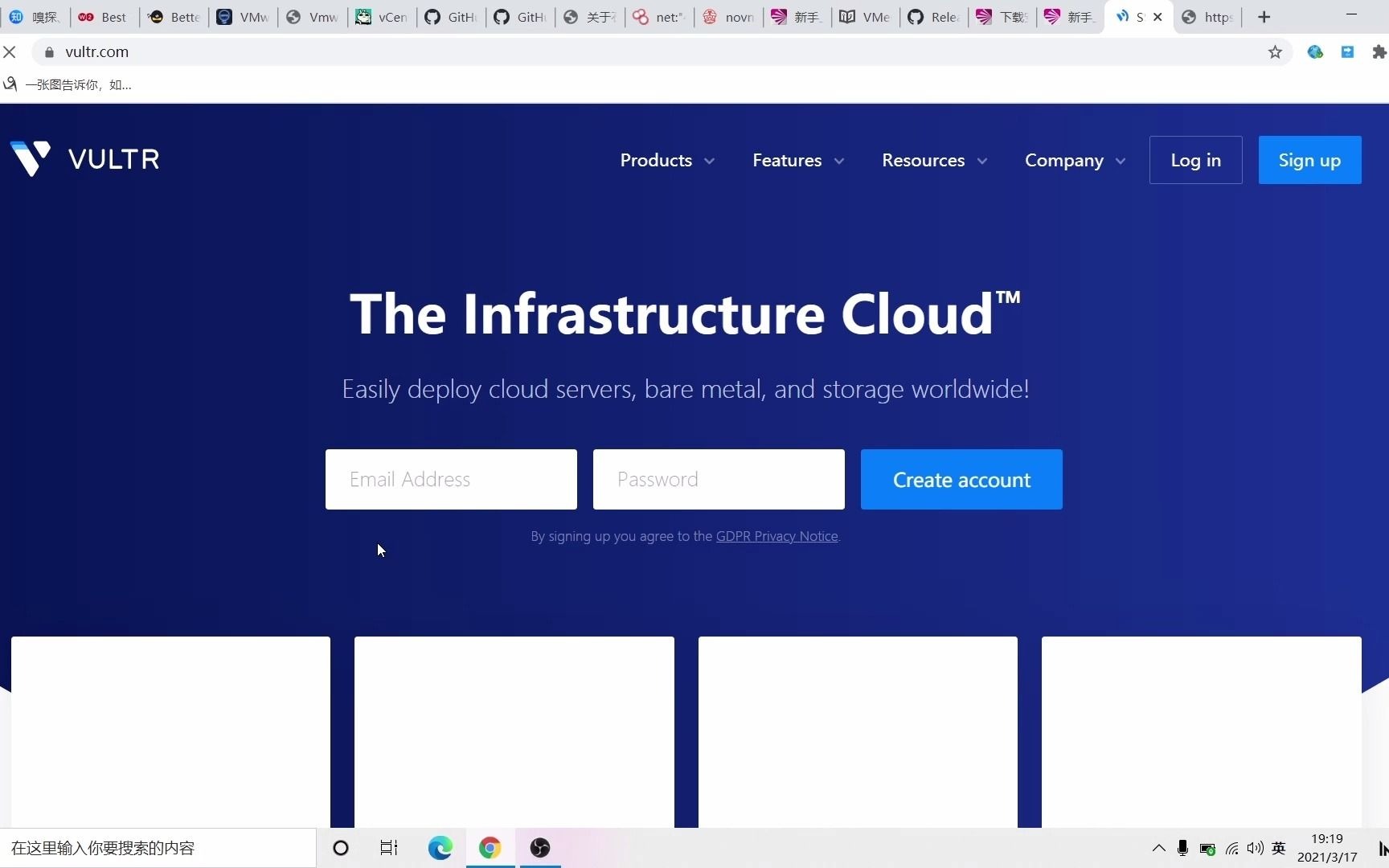Open a new browser tab

click(1264, 17)
